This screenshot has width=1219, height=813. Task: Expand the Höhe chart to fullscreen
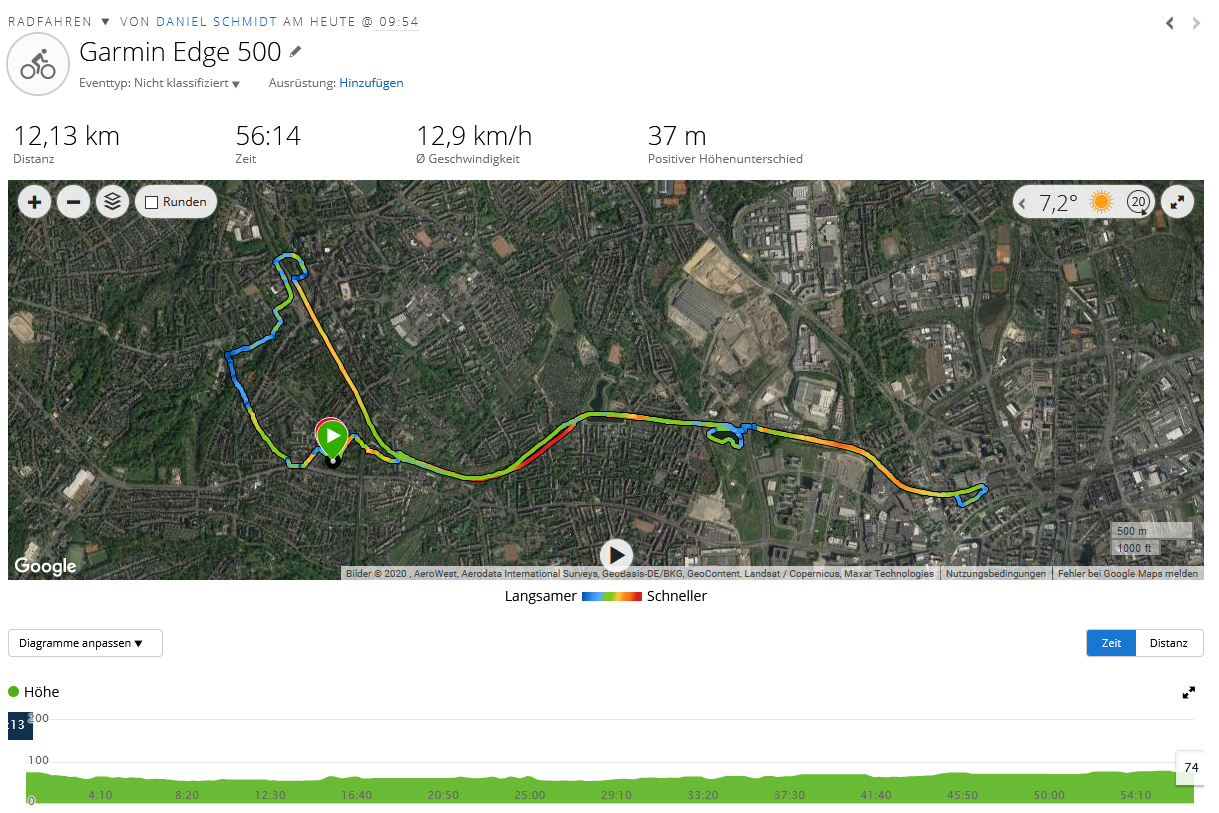(1189, 692)
